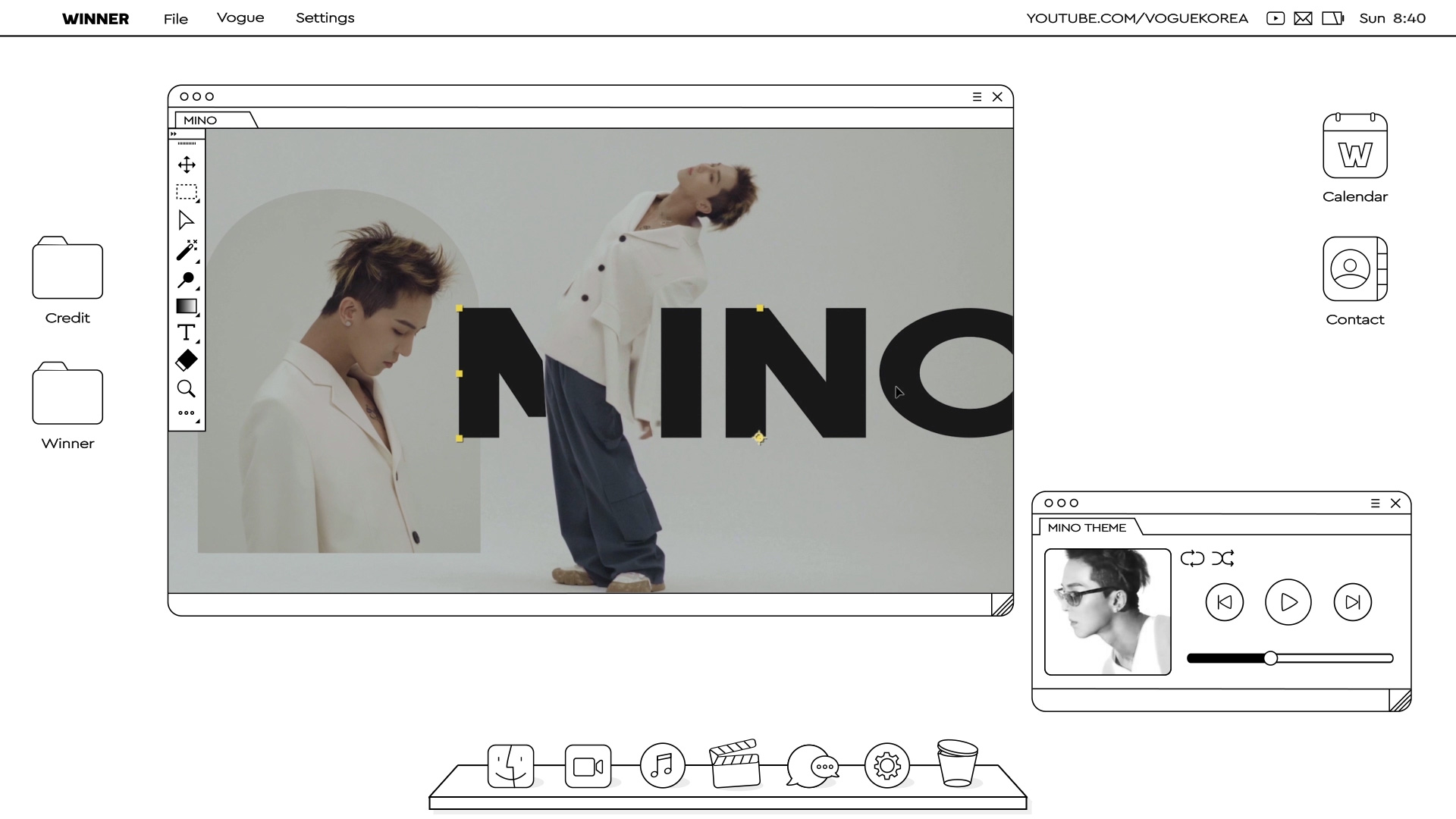Click the music player volume slider knob

coord(1270,658)
